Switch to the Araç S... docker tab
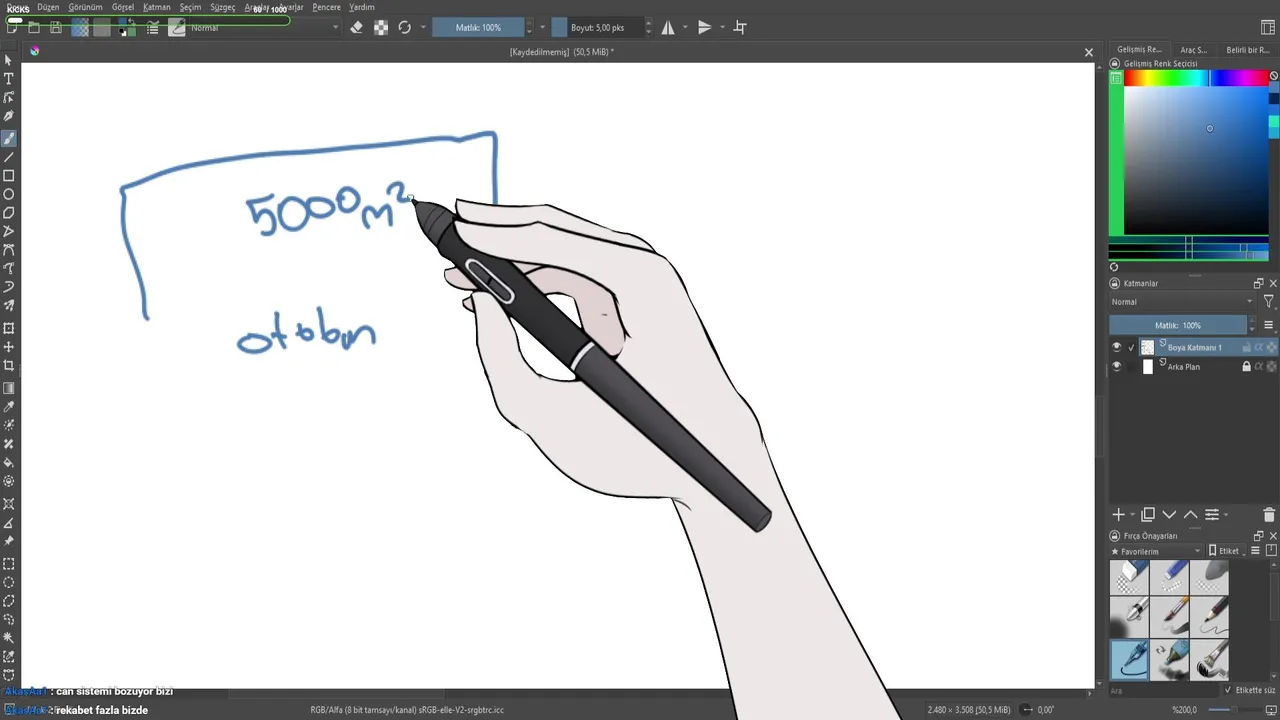 pos(1194,49)
